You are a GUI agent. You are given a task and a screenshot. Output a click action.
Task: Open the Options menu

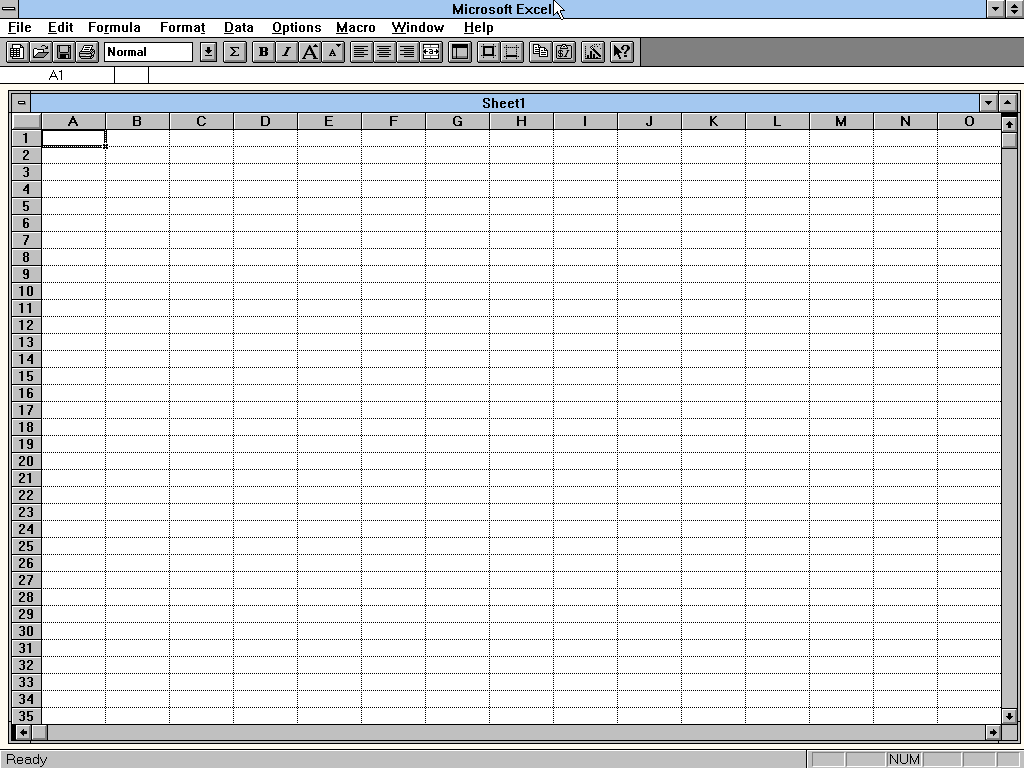click(296, 27)
